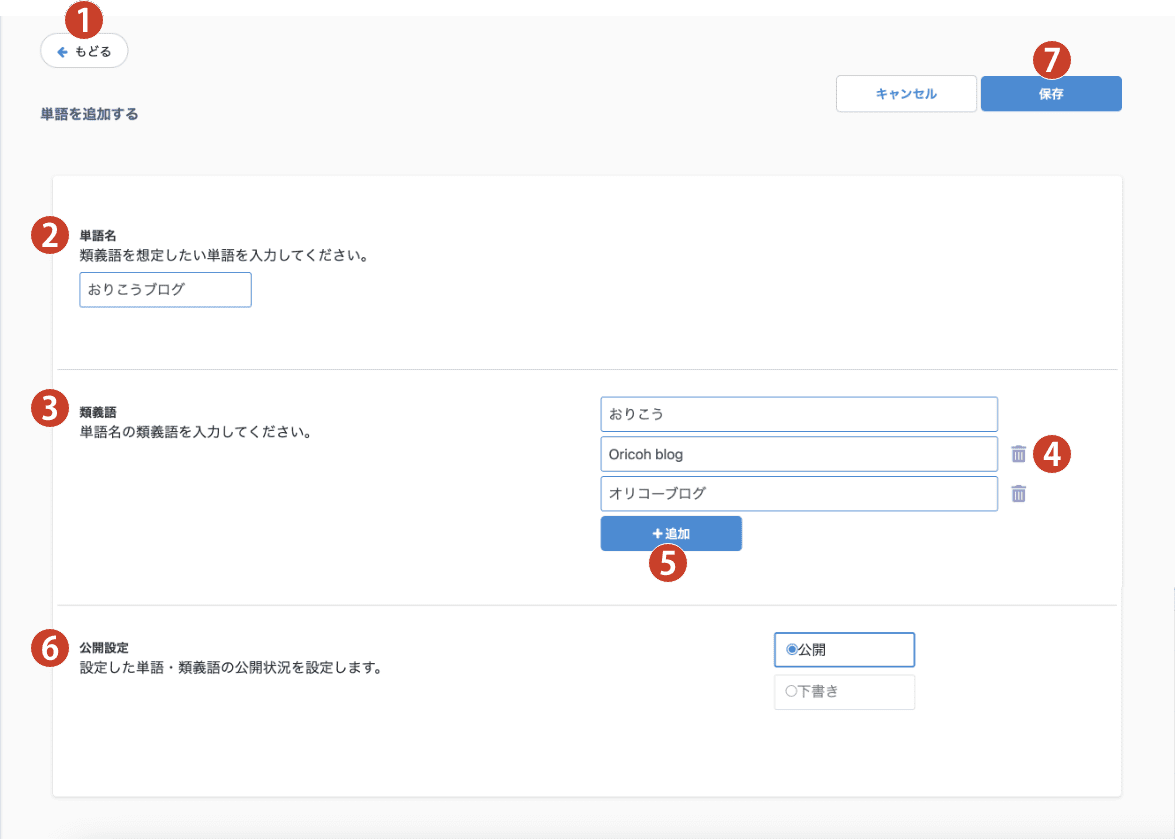
Task: Click the Oricoh blog synonym field
Action: [798, 454]
